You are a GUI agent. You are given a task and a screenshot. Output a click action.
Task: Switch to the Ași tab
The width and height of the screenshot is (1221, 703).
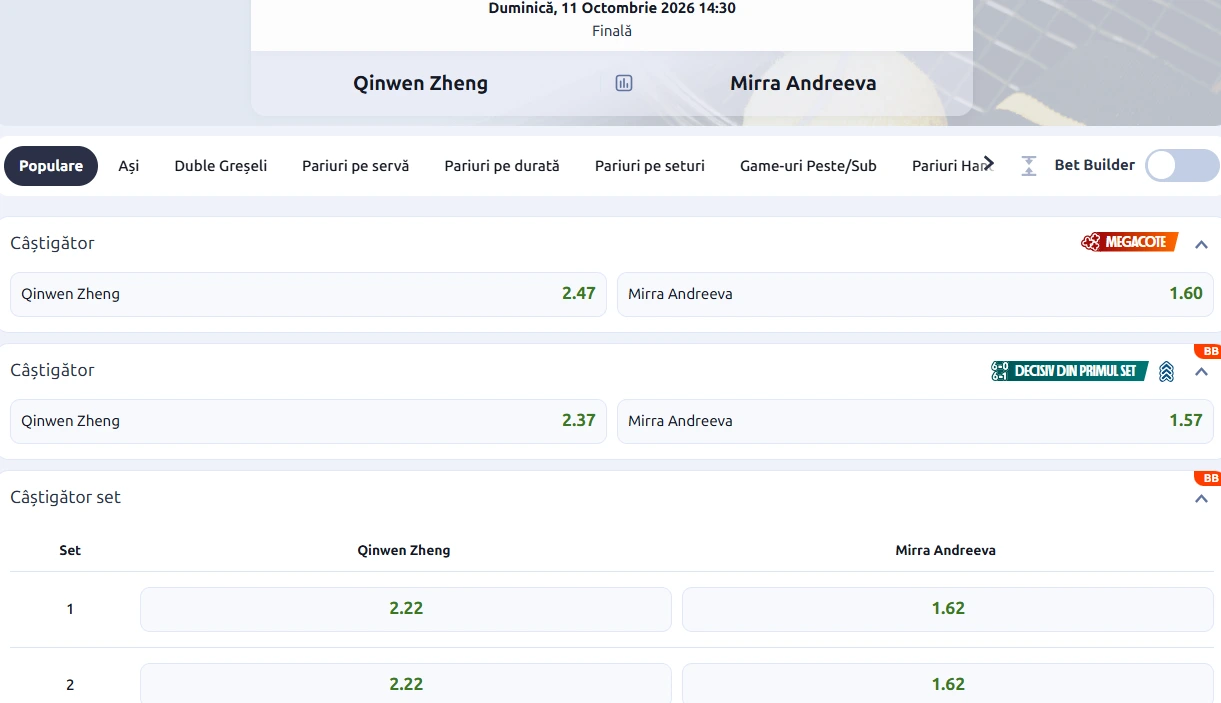point(129,166)
